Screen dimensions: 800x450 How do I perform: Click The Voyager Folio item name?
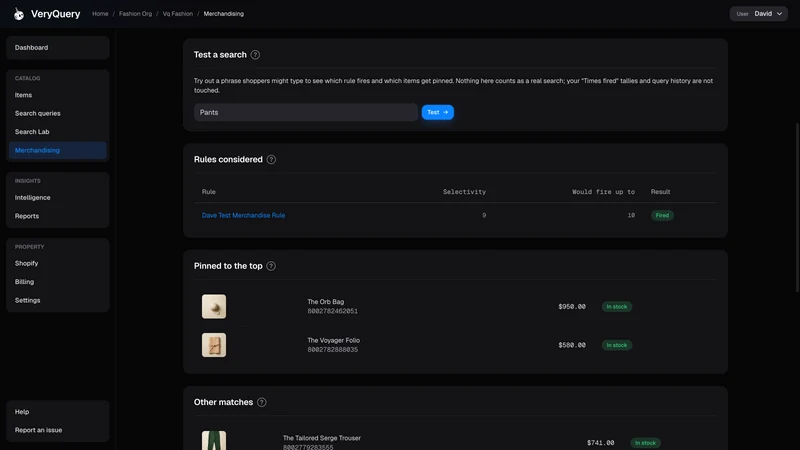click(x=333, y=340)
